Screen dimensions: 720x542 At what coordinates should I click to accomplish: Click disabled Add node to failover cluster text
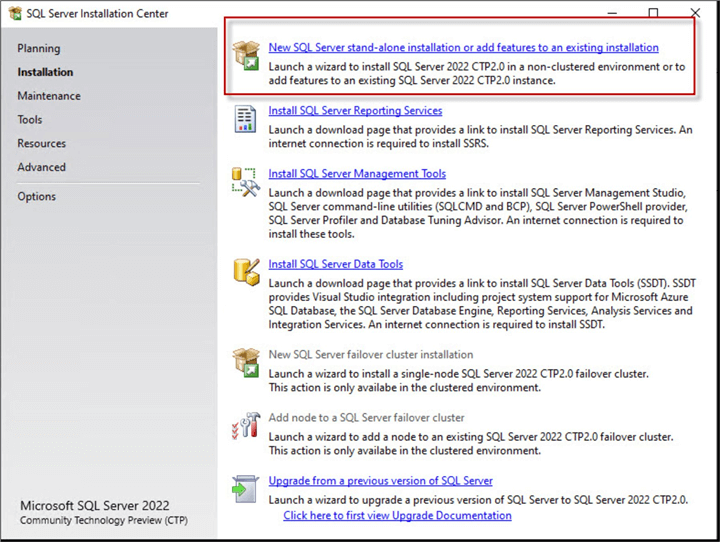(x=366, y=418)
